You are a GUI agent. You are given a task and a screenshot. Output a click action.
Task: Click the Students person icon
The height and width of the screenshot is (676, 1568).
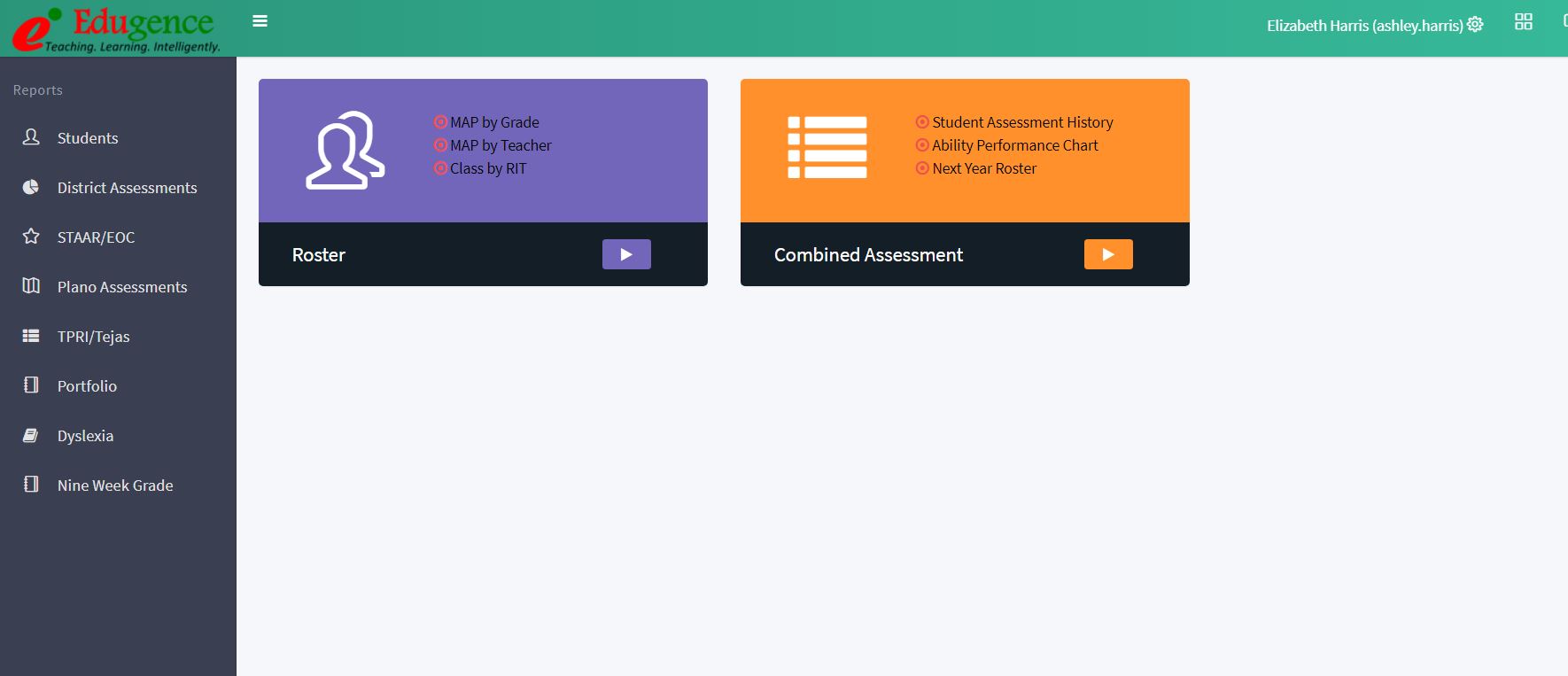click(31, 137)
